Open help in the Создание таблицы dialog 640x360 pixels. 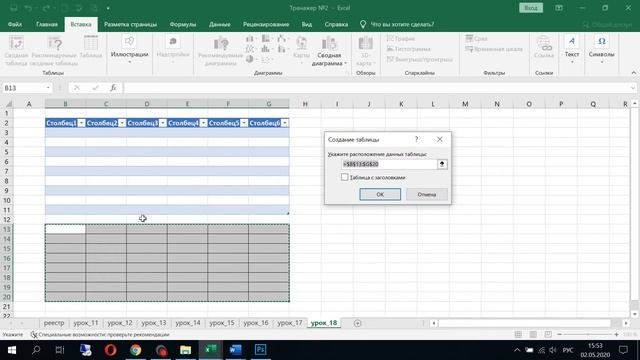(x=416, y=139)
